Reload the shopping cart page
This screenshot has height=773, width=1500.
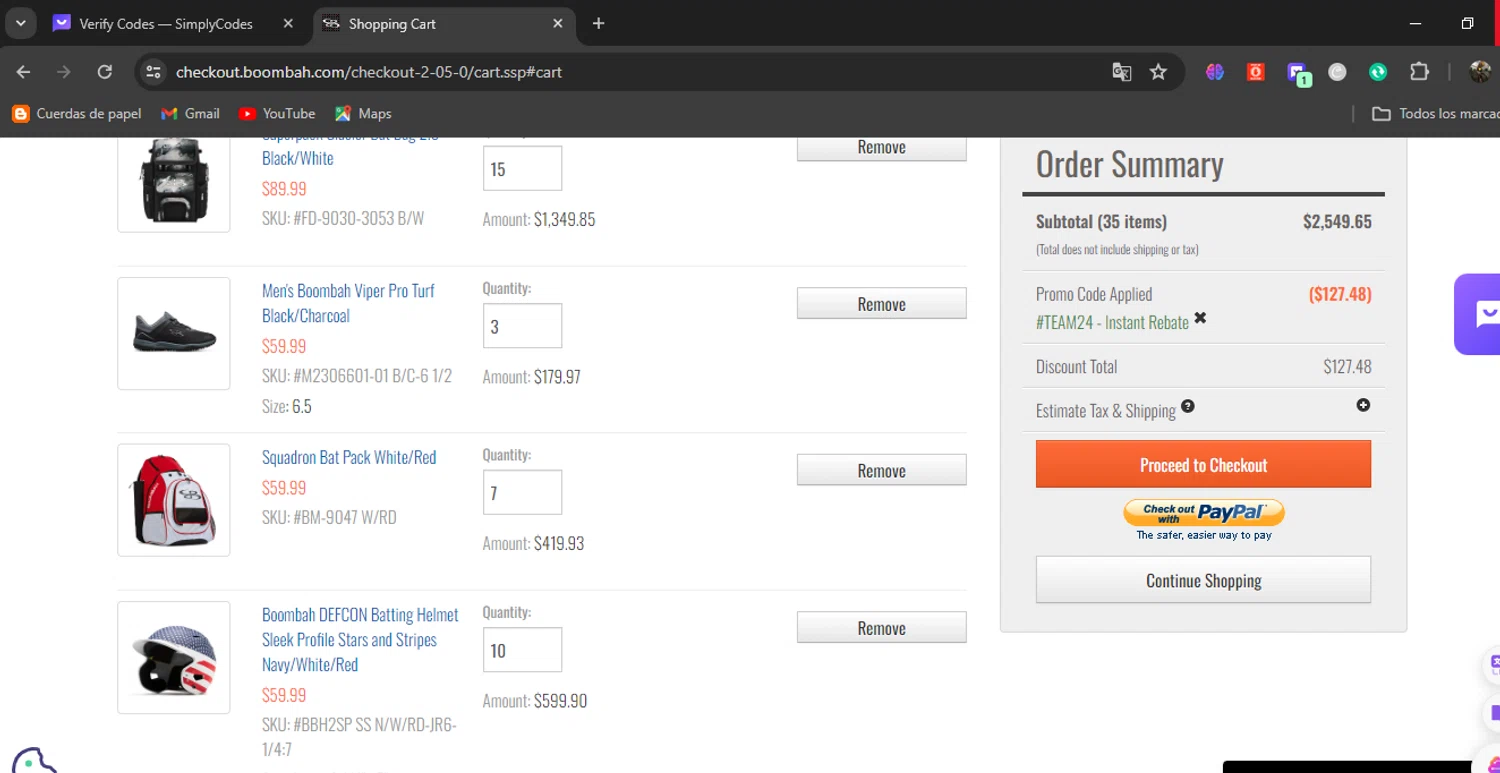click(104, 72)
